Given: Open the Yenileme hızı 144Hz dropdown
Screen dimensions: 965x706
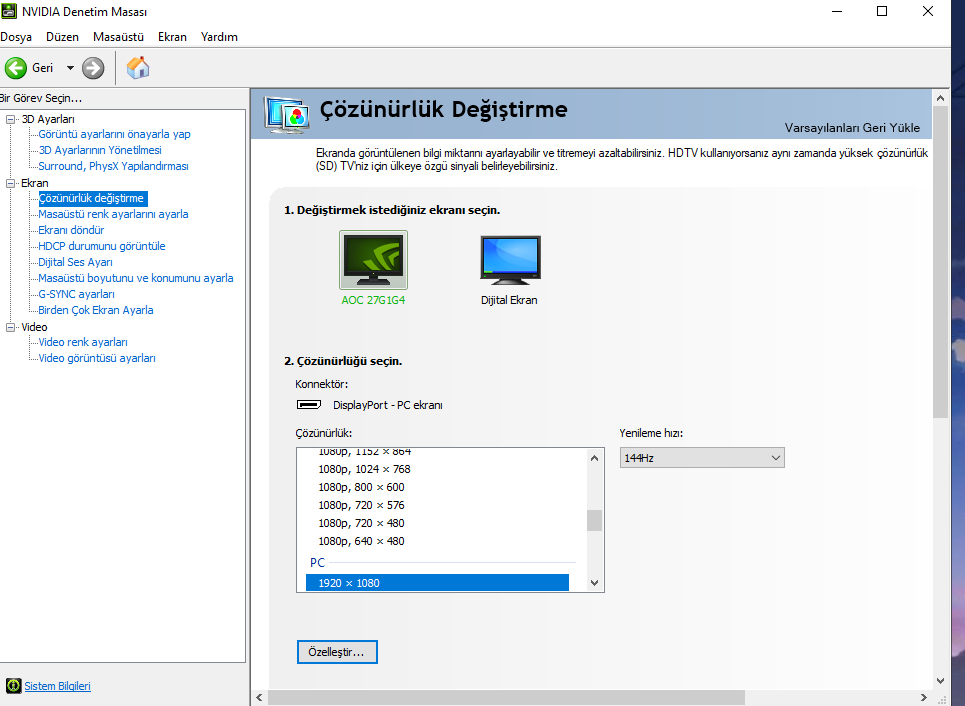Looking at the screenshot, I should coord(702,458).
